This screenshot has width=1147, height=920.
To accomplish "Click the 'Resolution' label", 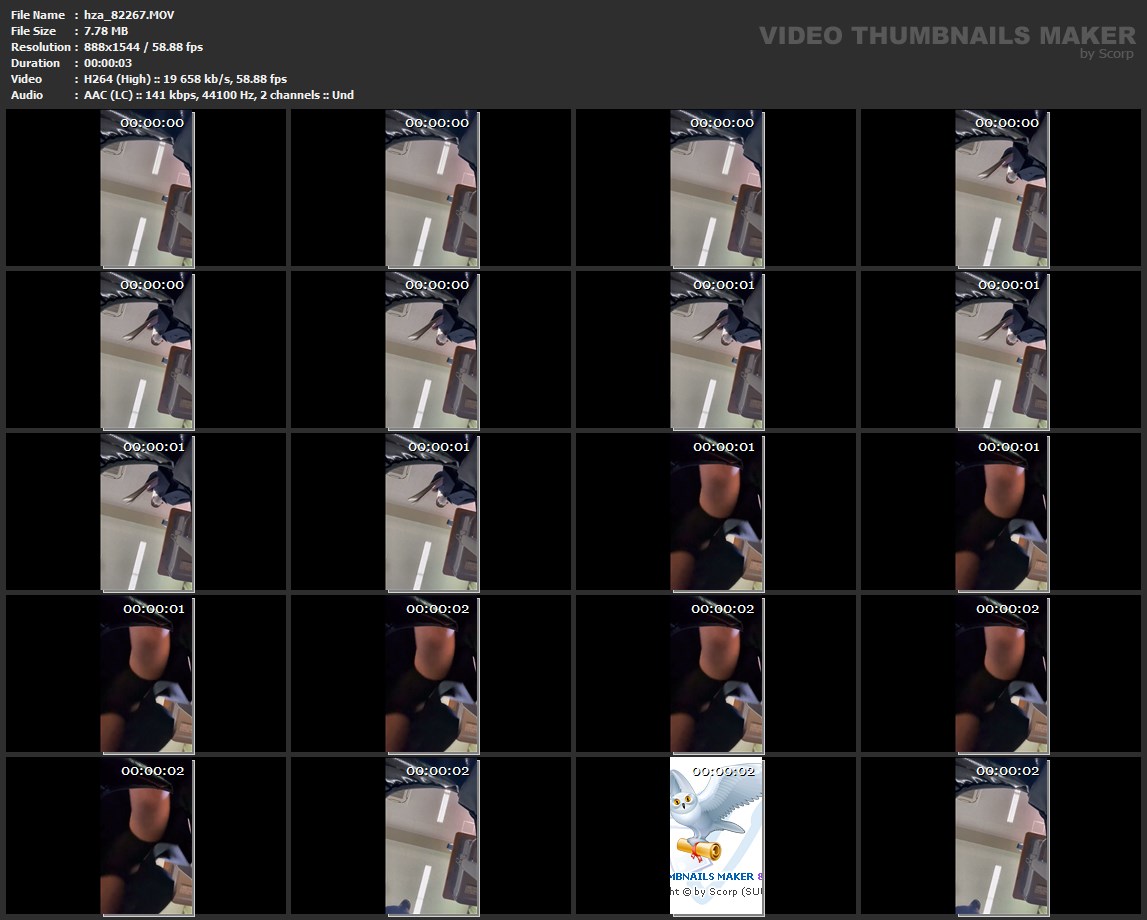I will (x=41, y=47).
